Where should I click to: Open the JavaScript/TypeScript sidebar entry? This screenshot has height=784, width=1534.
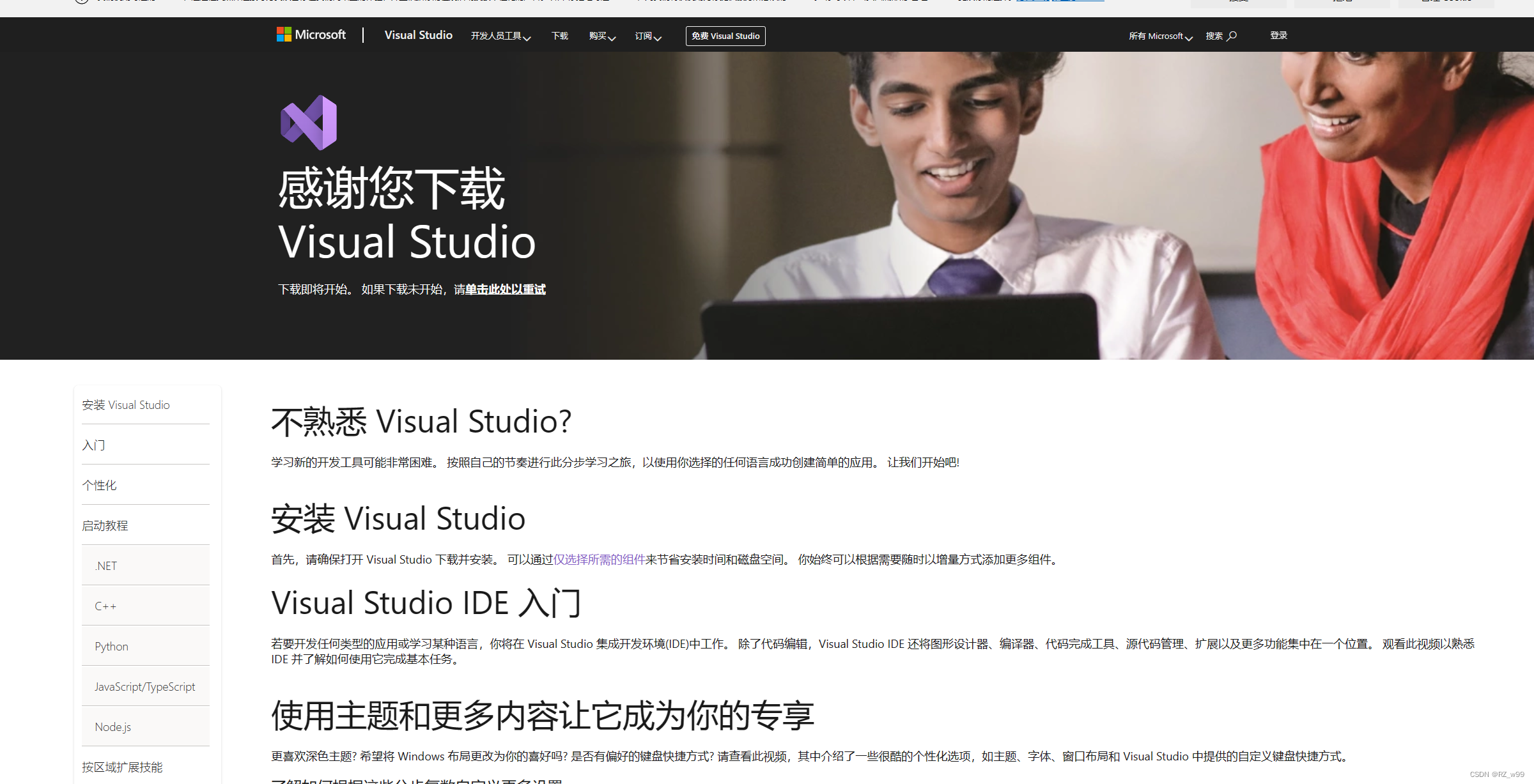[144, 686]
